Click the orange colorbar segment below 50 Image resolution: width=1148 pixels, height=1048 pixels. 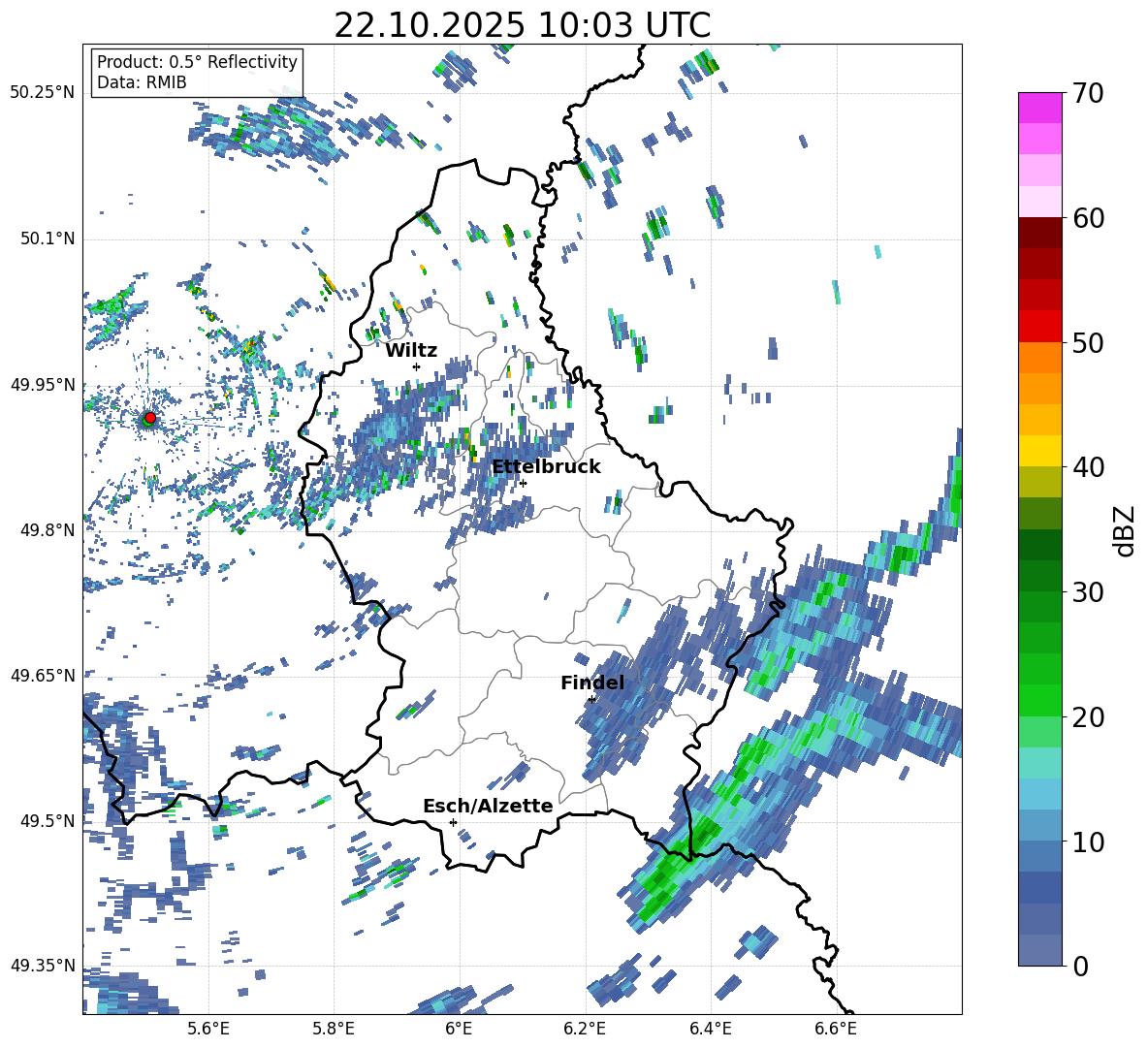pos(1039,357)
